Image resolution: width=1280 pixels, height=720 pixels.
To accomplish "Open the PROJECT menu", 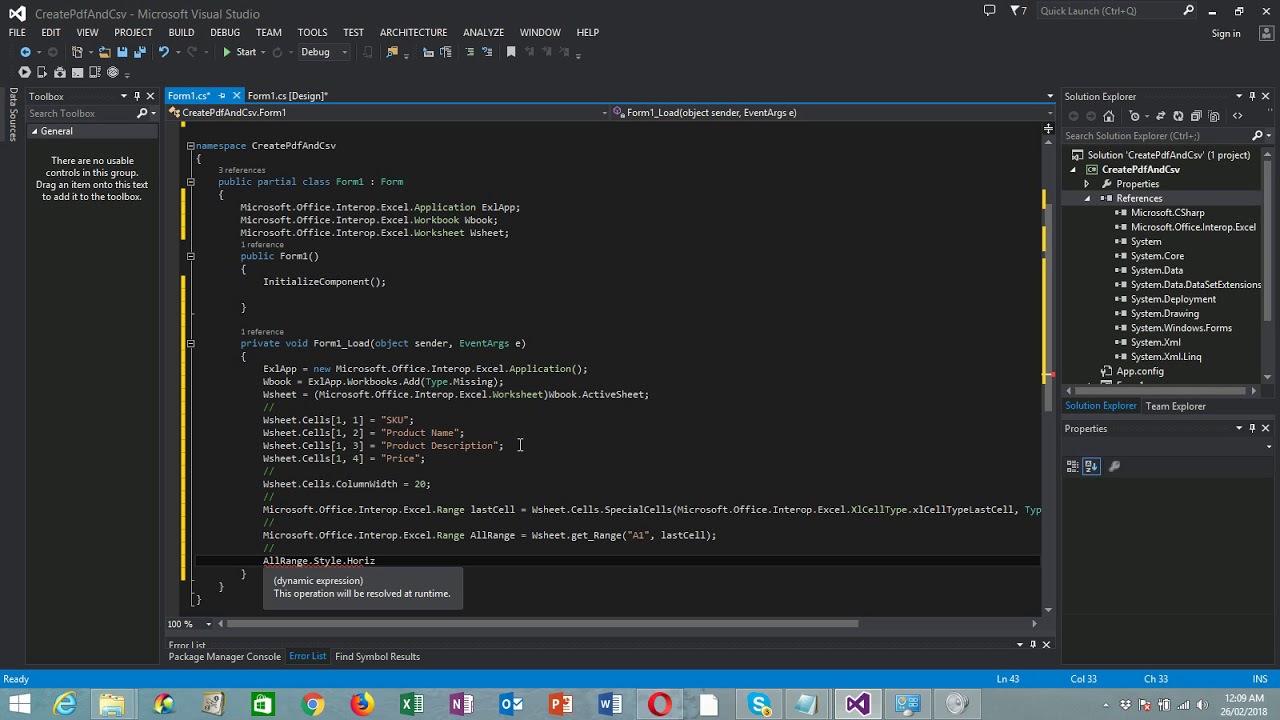I will [133, 32].
